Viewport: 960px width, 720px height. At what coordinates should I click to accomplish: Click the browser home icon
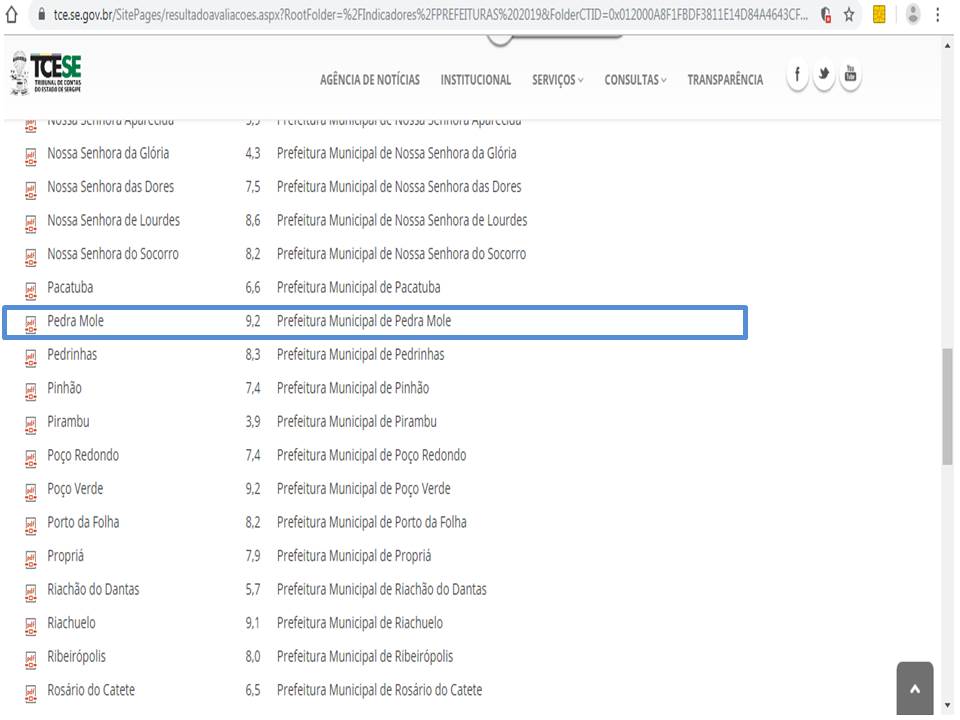coord(12,15)
